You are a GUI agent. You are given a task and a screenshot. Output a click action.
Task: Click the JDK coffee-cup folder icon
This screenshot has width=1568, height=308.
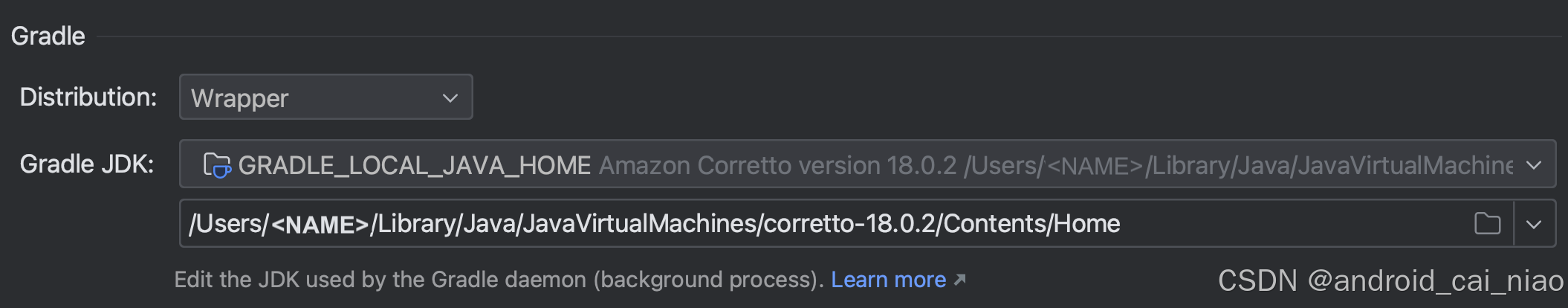coord(217,165)
